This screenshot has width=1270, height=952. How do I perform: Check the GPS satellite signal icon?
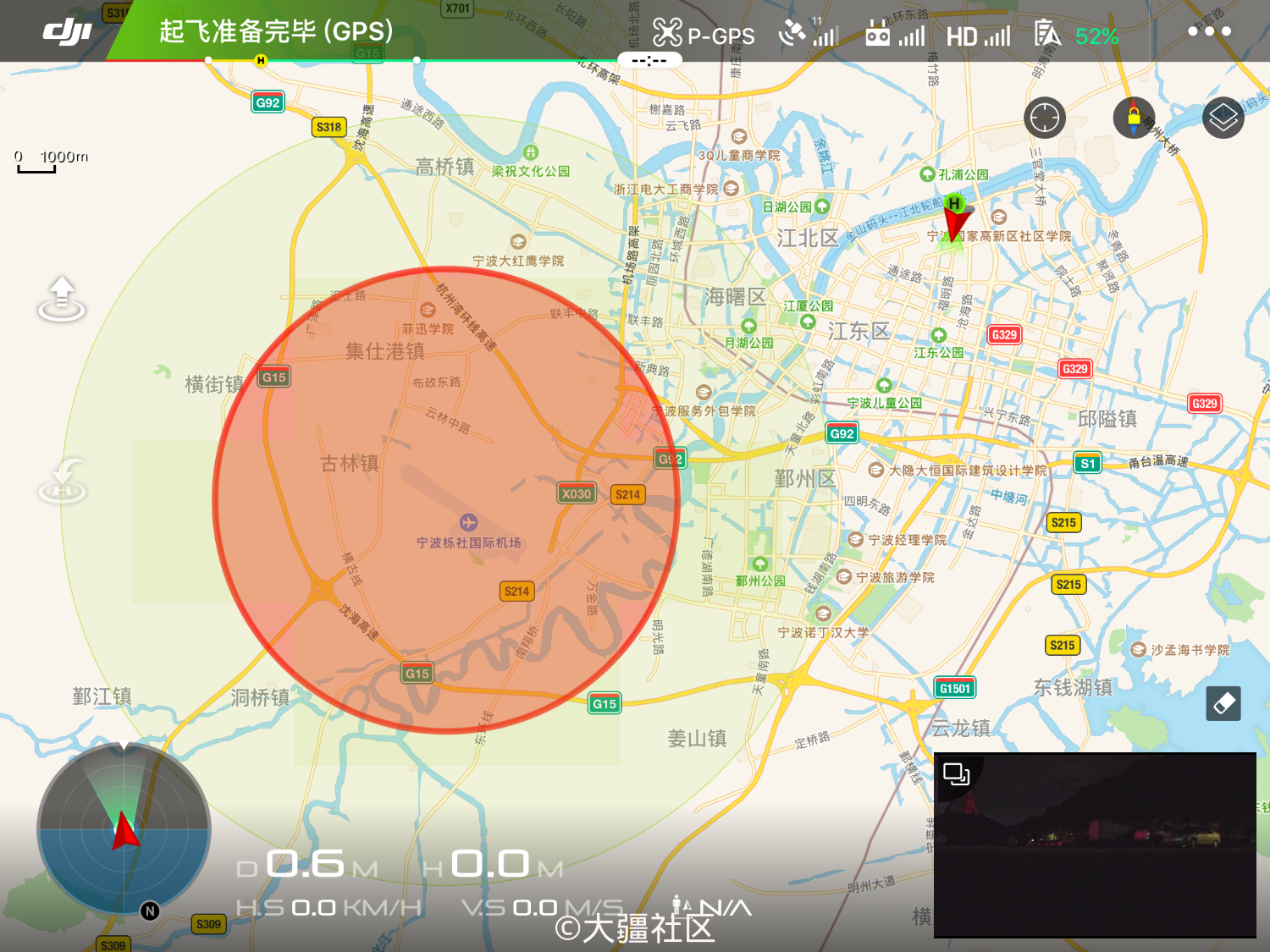coord(809,32)
